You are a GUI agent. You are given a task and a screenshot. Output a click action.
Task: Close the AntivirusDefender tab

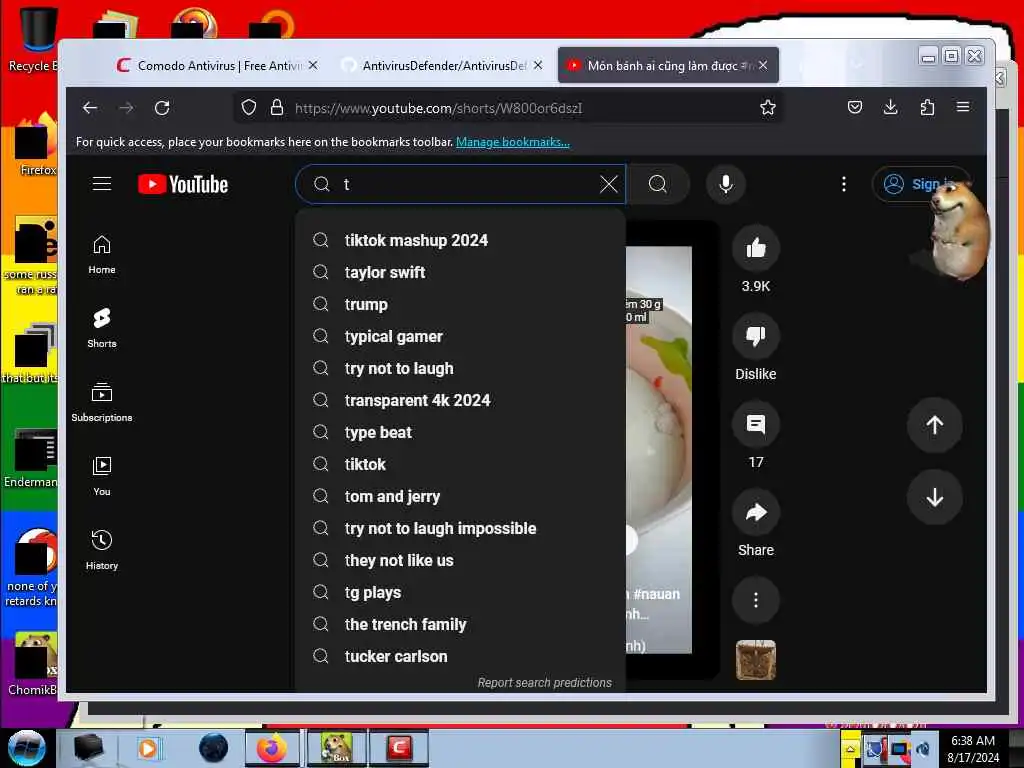[x=537, y=65]
